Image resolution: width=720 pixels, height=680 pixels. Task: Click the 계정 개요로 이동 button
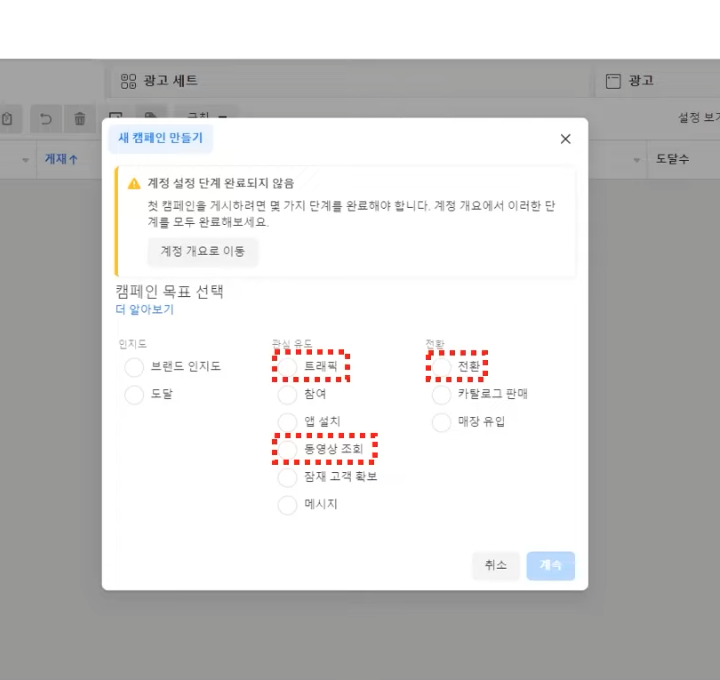(203, 251)
